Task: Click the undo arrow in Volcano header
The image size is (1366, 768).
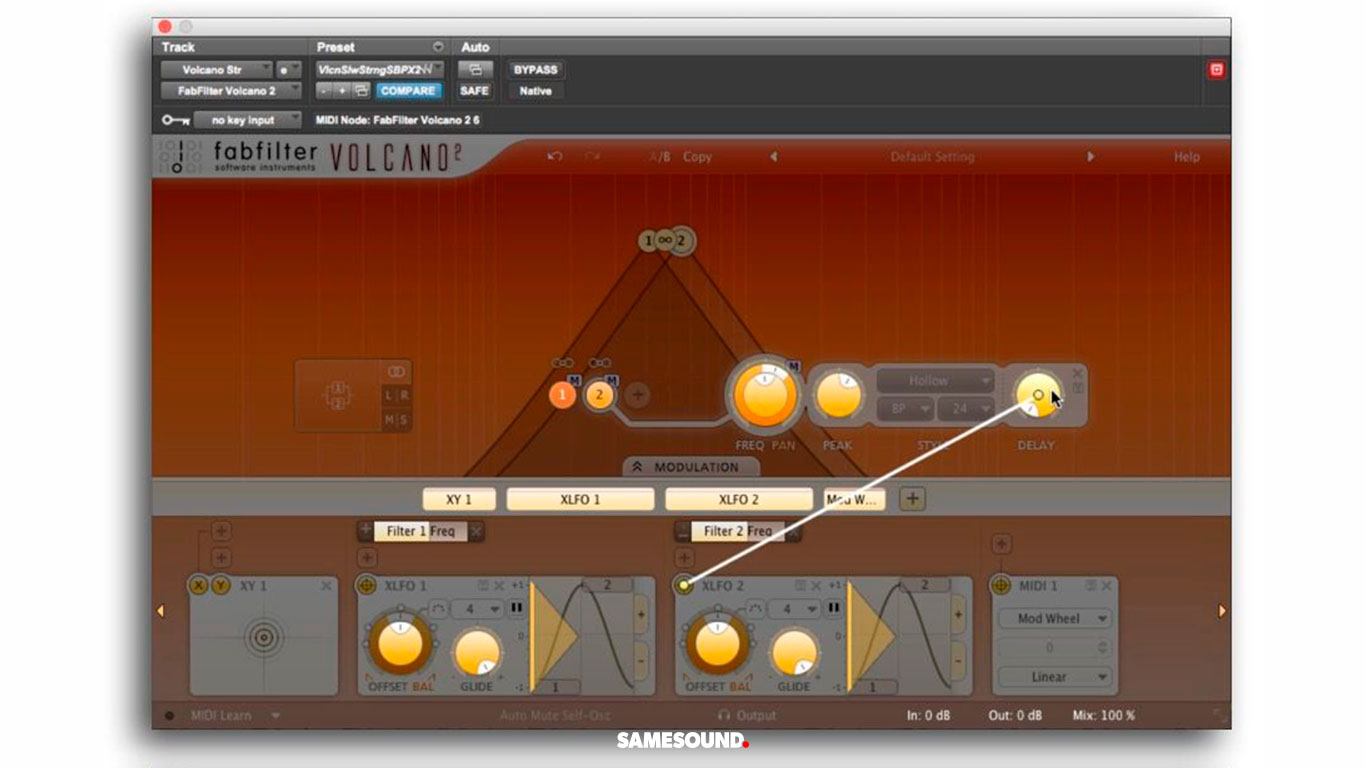Action: [555, 157]
